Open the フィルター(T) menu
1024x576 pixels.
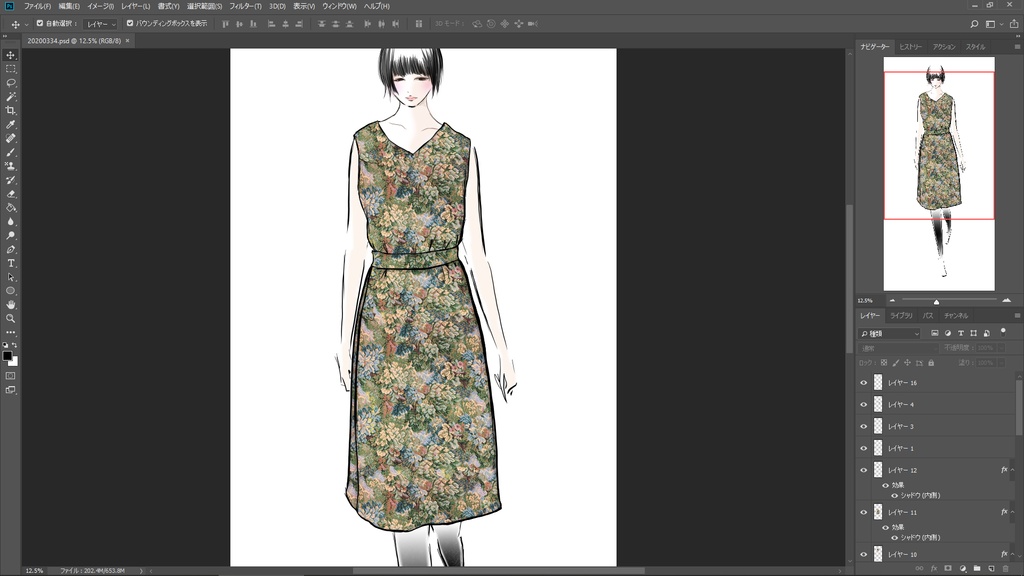coord(245,6)
